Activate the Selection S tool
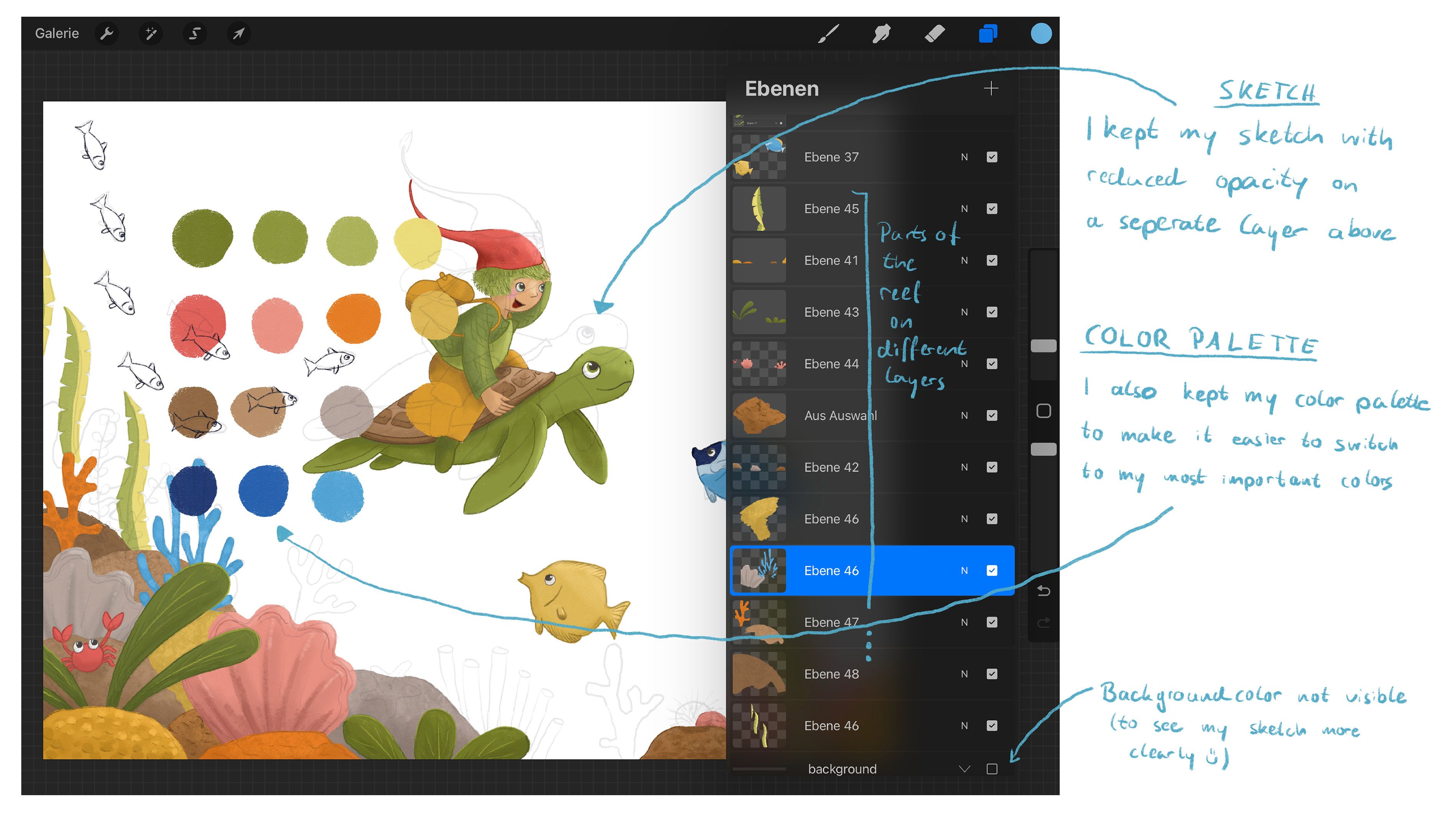 194,33
